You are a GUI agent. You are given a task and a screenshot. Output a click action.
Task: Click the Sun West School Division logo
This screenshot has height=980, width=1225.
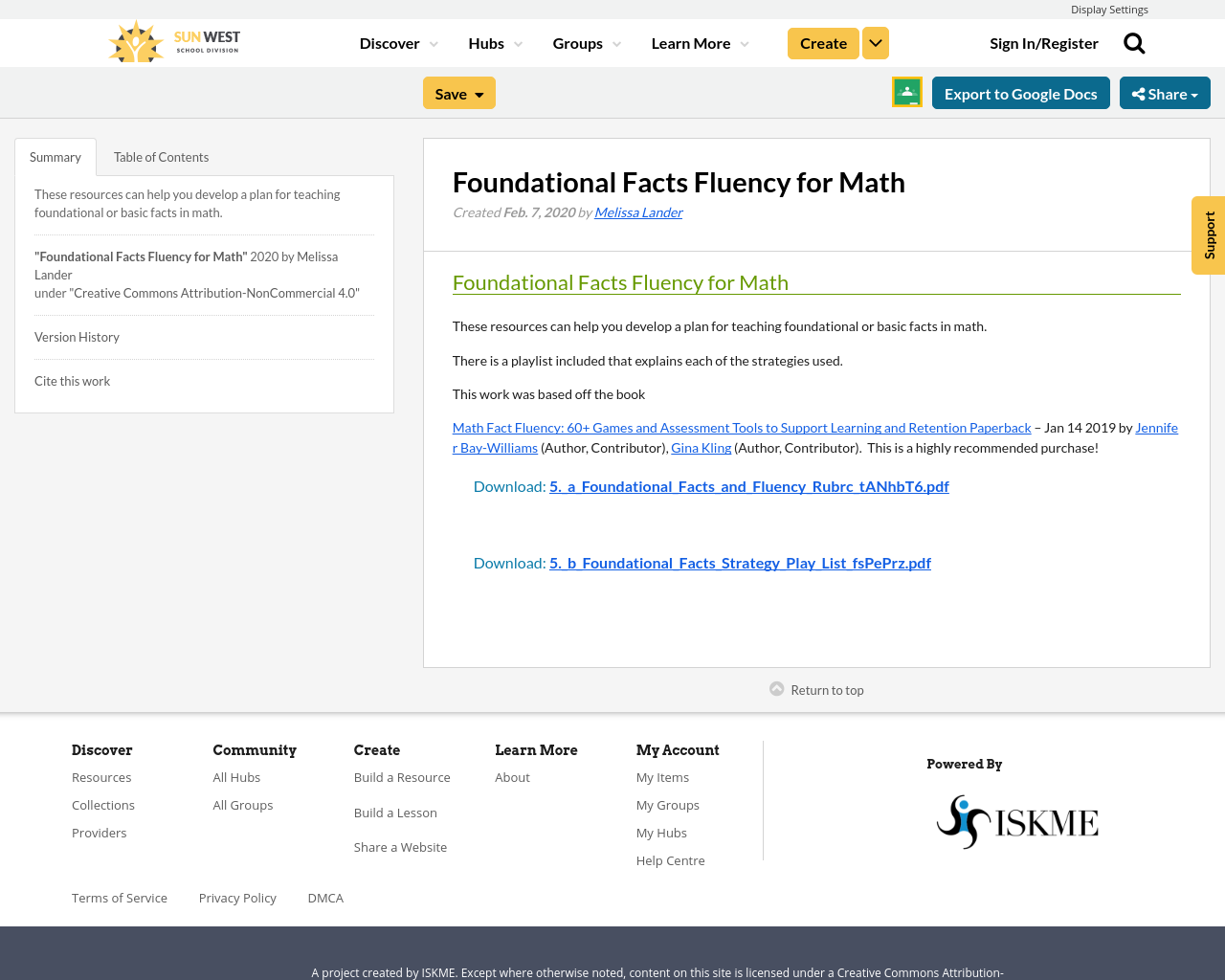172,40
